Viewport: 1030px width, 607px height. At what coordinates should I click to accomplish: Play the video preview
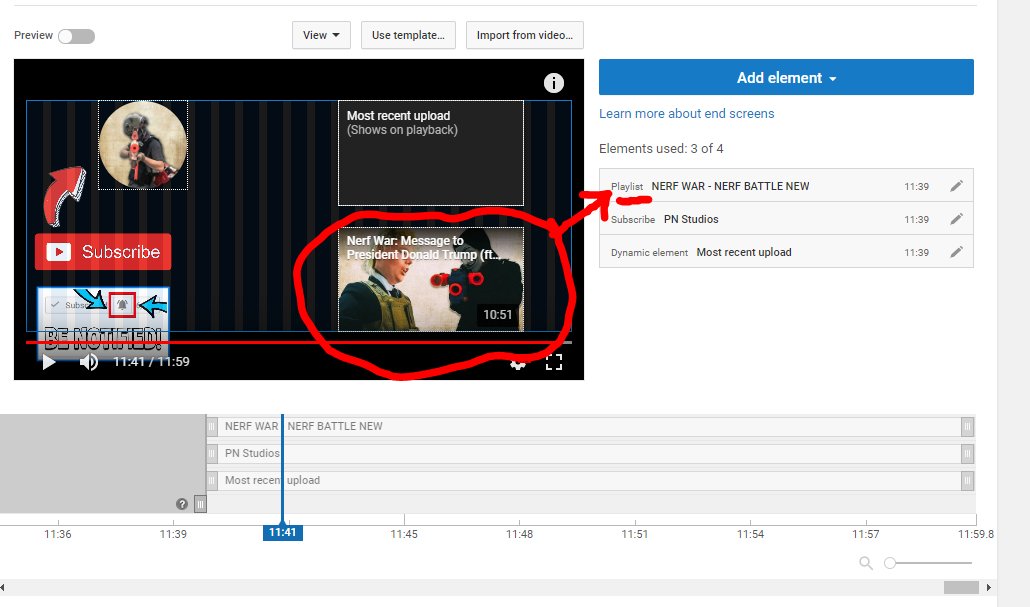pyautogui.click(x=49, y=362)
